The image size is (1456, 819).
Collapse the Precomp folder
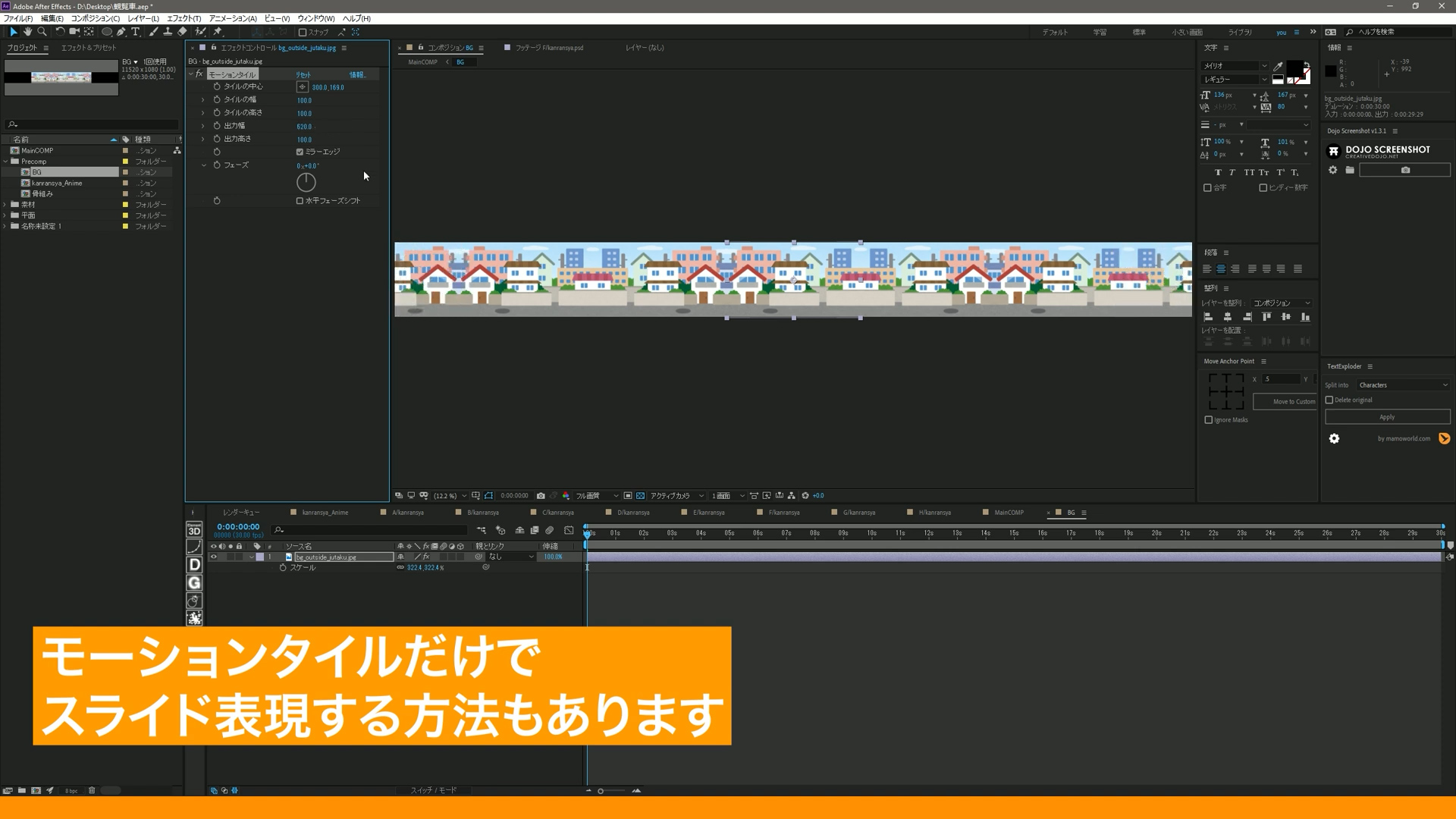(x=6, y=161)
